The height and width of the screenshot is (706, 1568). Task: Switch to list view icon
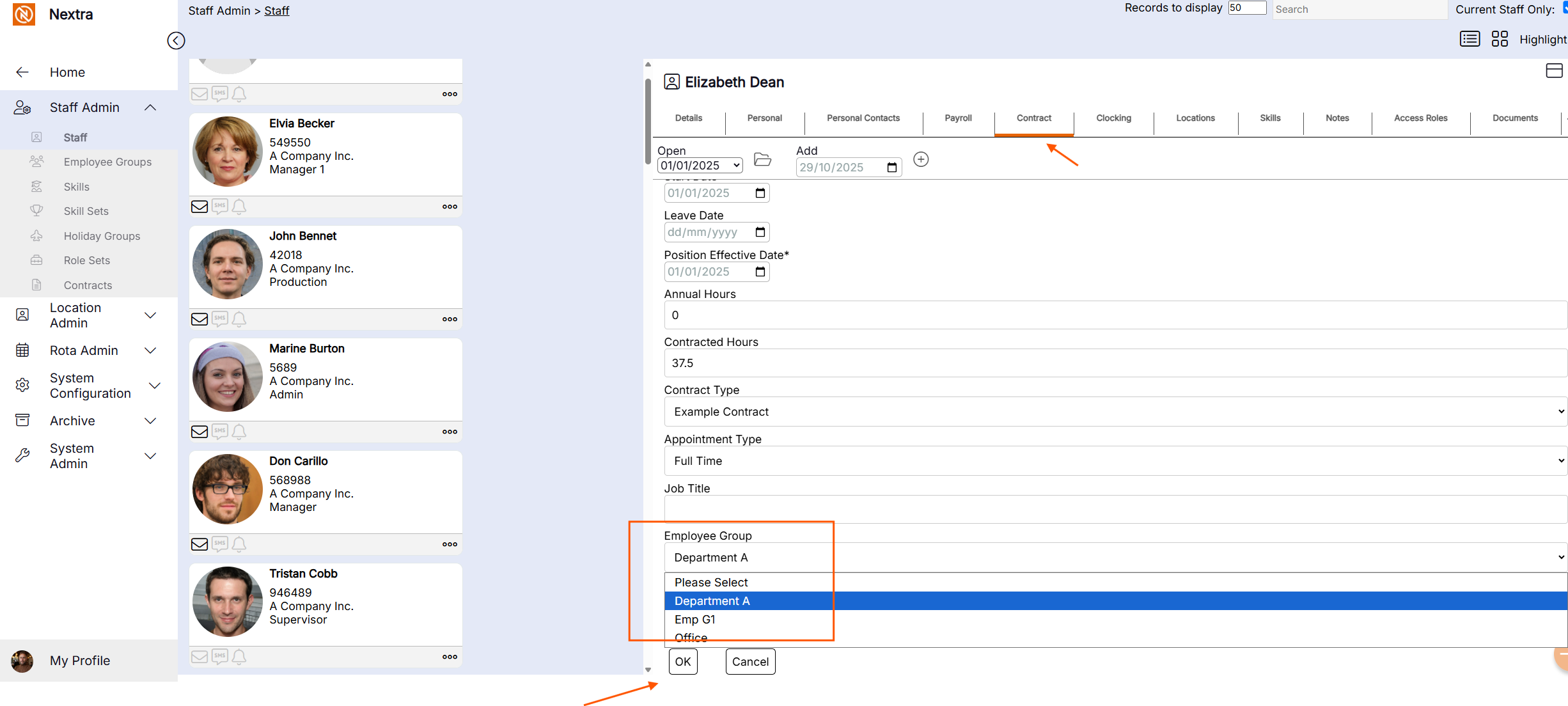pos(1470,39)
